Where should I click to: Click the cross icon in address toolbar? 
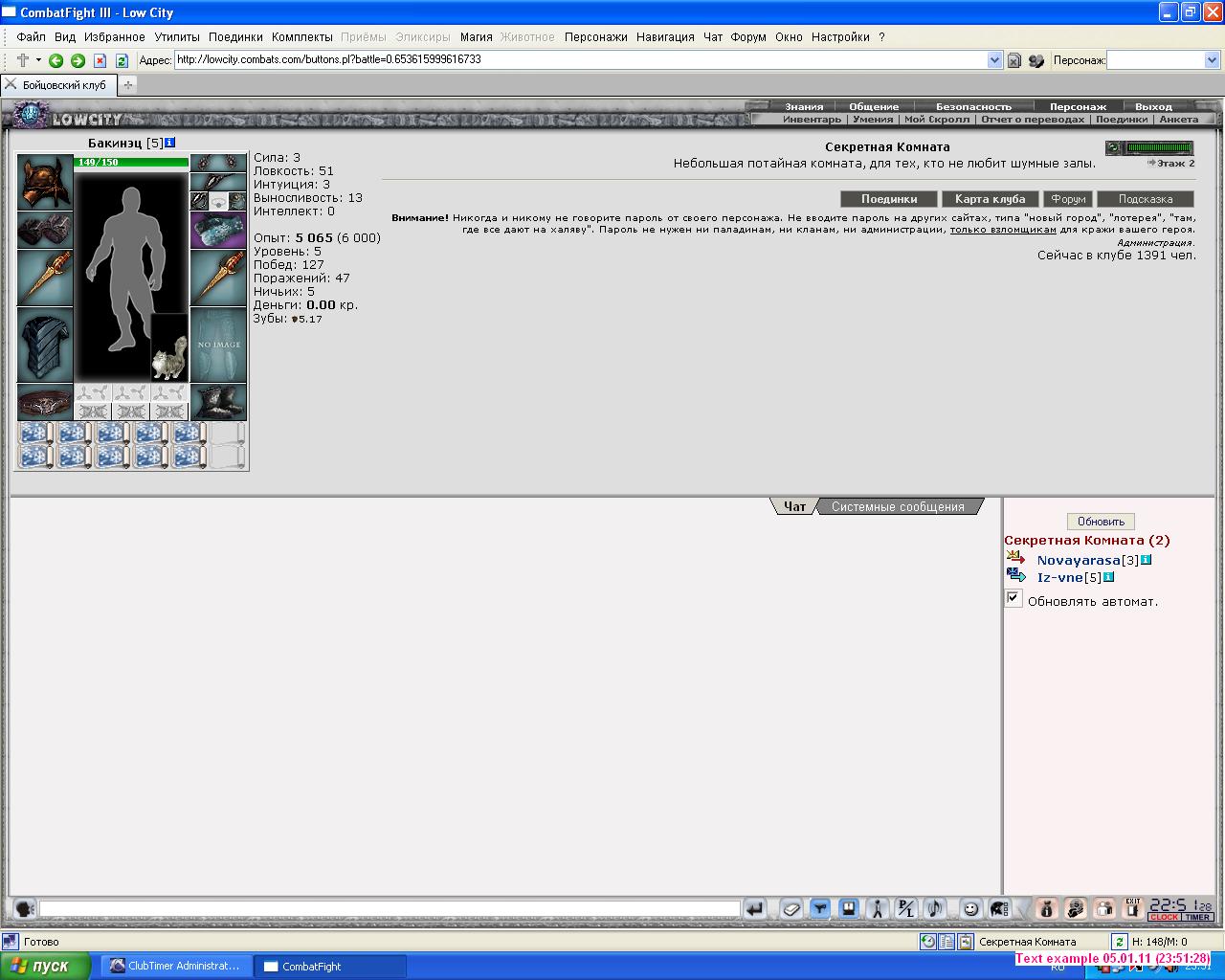pyautogui.click(x=23, y=60)
